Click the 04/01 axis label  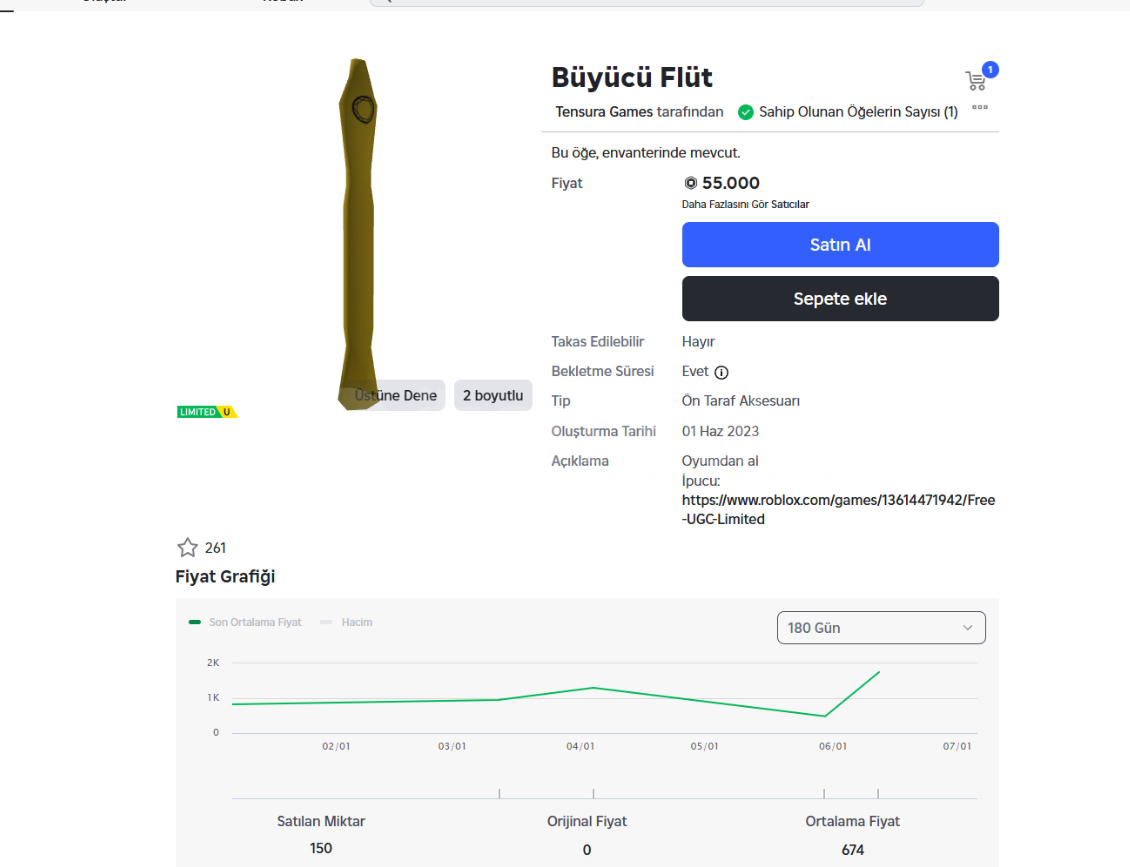tap(580, 746)
